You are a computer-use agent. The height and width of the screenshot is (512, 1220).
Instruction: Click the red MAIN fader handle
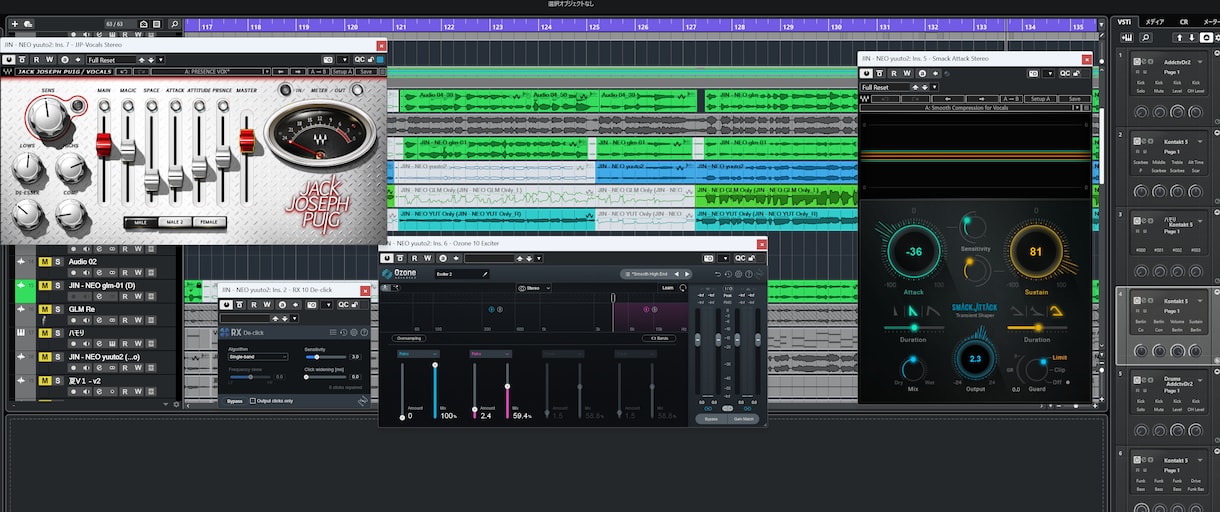pos(104,143)
